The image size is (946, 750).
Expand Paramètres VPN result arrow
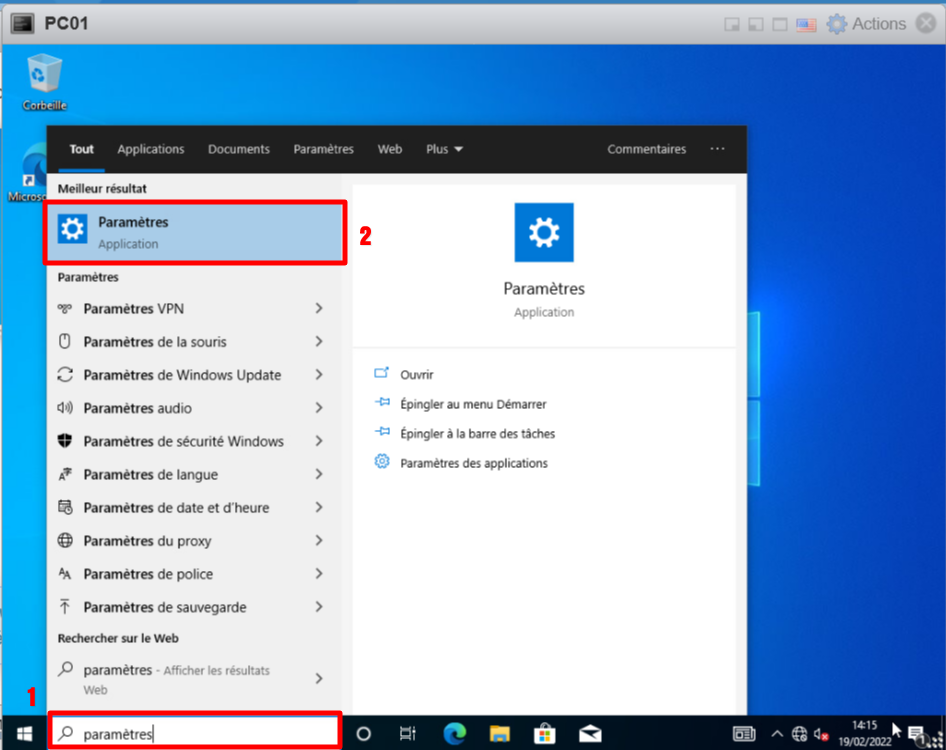click(319, 309)
